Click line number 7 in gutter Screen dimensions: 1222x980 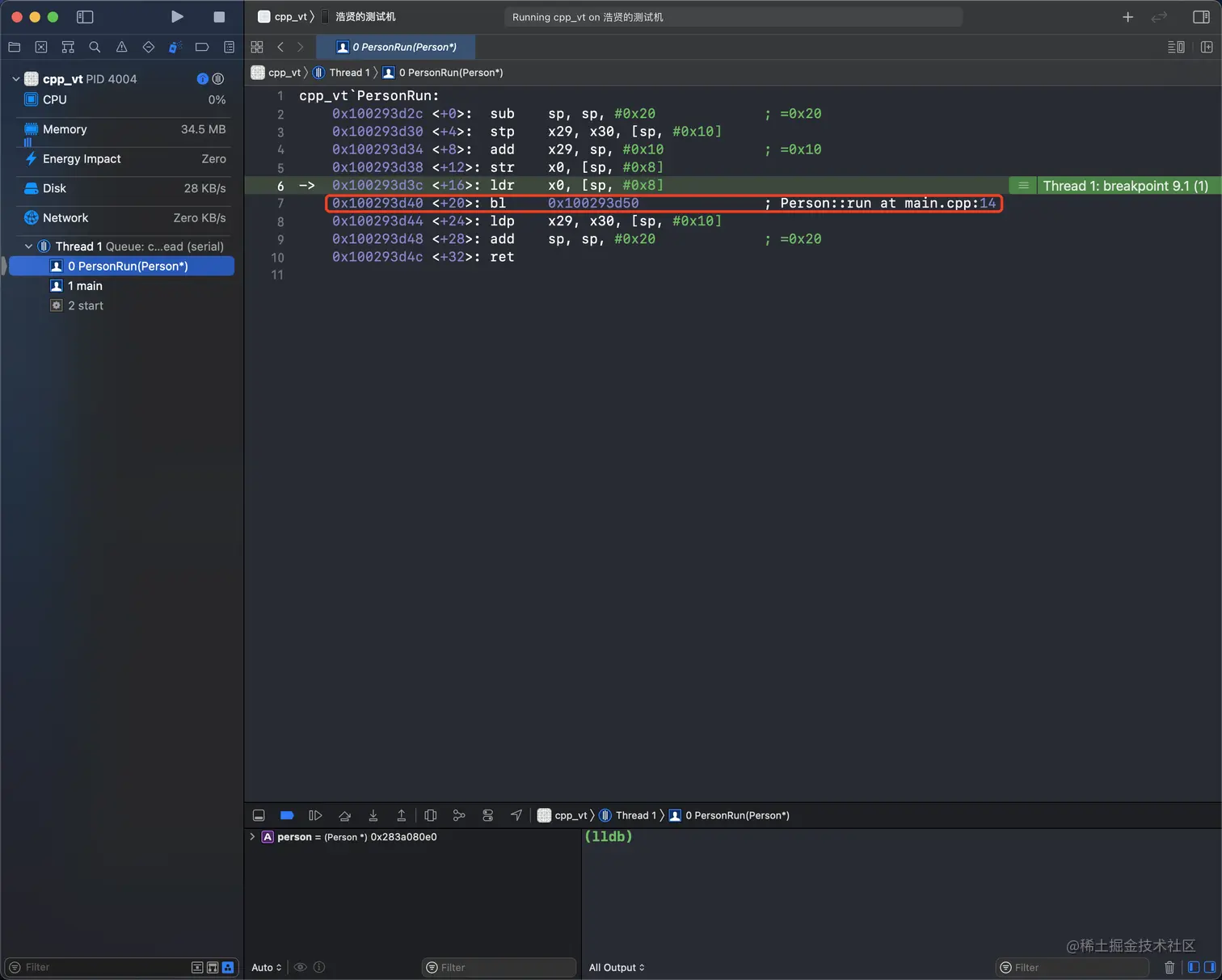[x=280, y=204]
